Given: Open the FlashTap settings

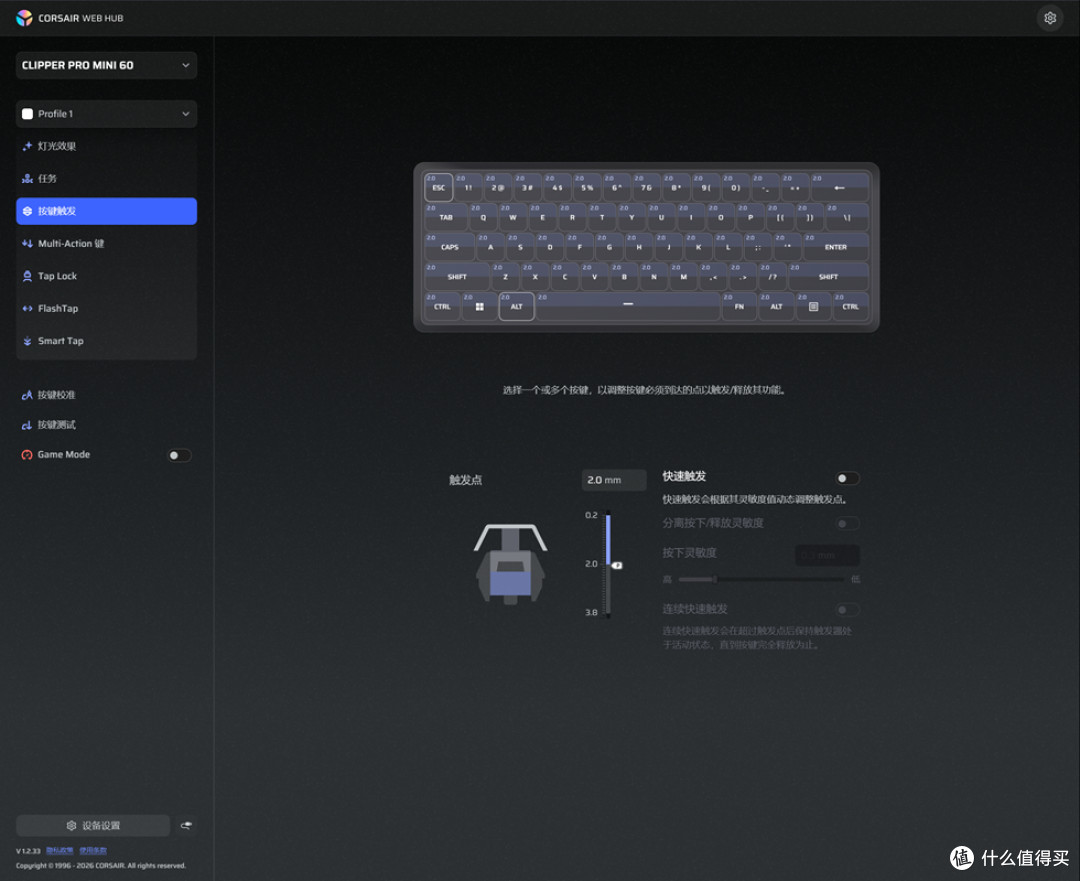Looking at the screenshot, I should click(x=106, y=309).
